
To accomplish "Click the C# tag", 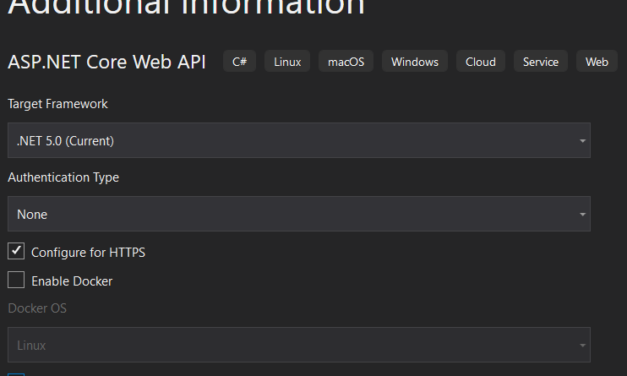I will [x=240, y=62].
